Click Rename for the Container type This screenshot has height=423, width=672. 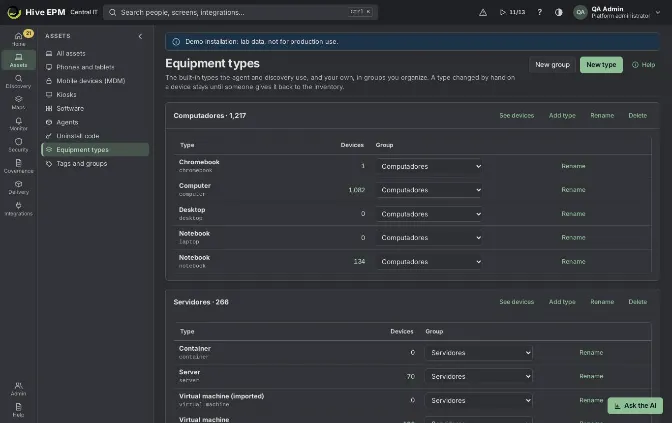[x=591, y=353]
